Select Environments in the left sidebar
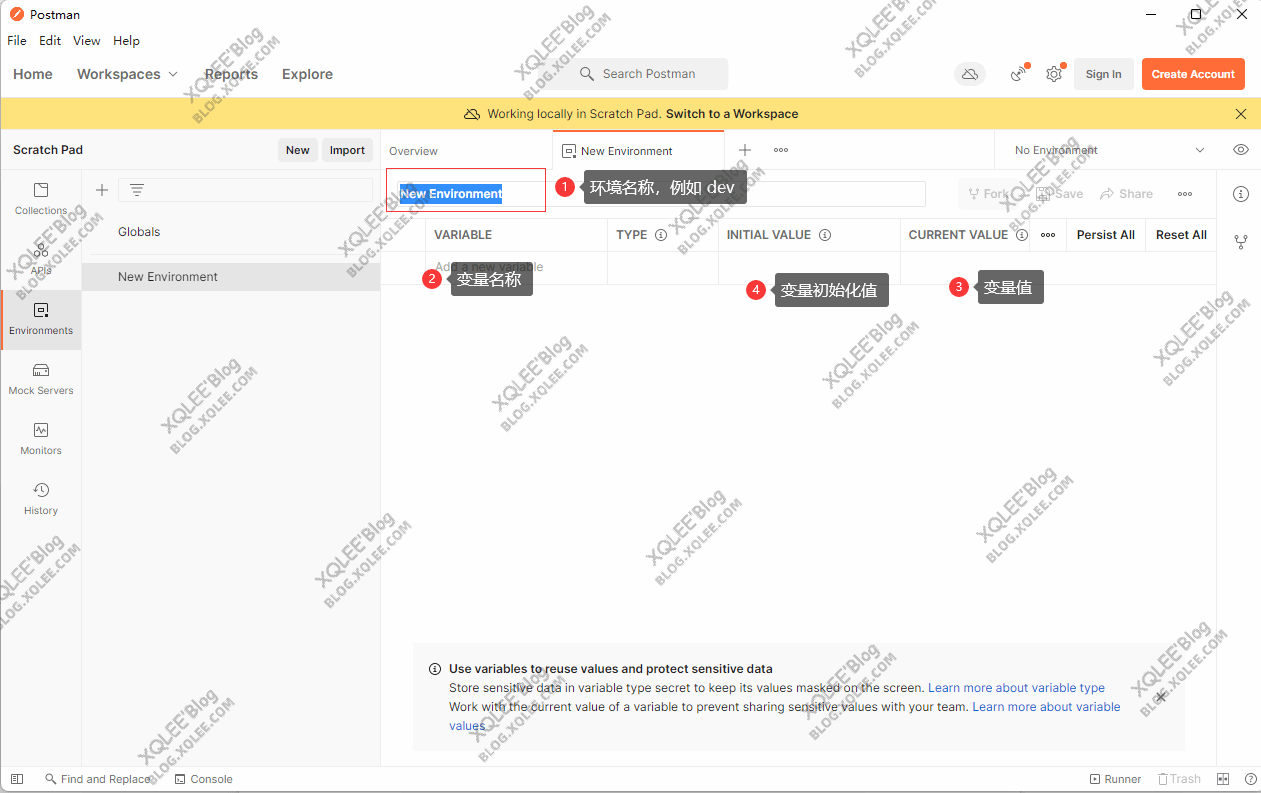The image size is (1261, 793). 41,319
